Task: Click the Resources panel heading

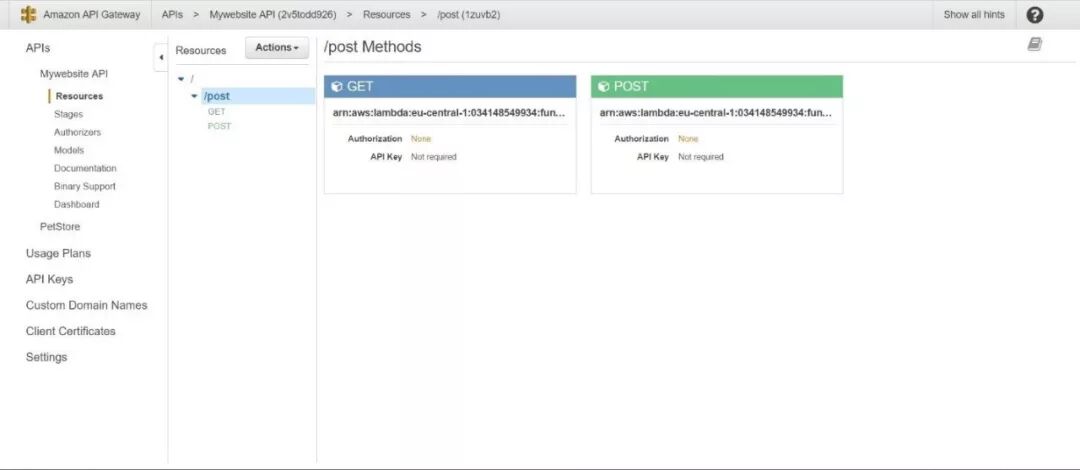Action: tap(200, 51)
